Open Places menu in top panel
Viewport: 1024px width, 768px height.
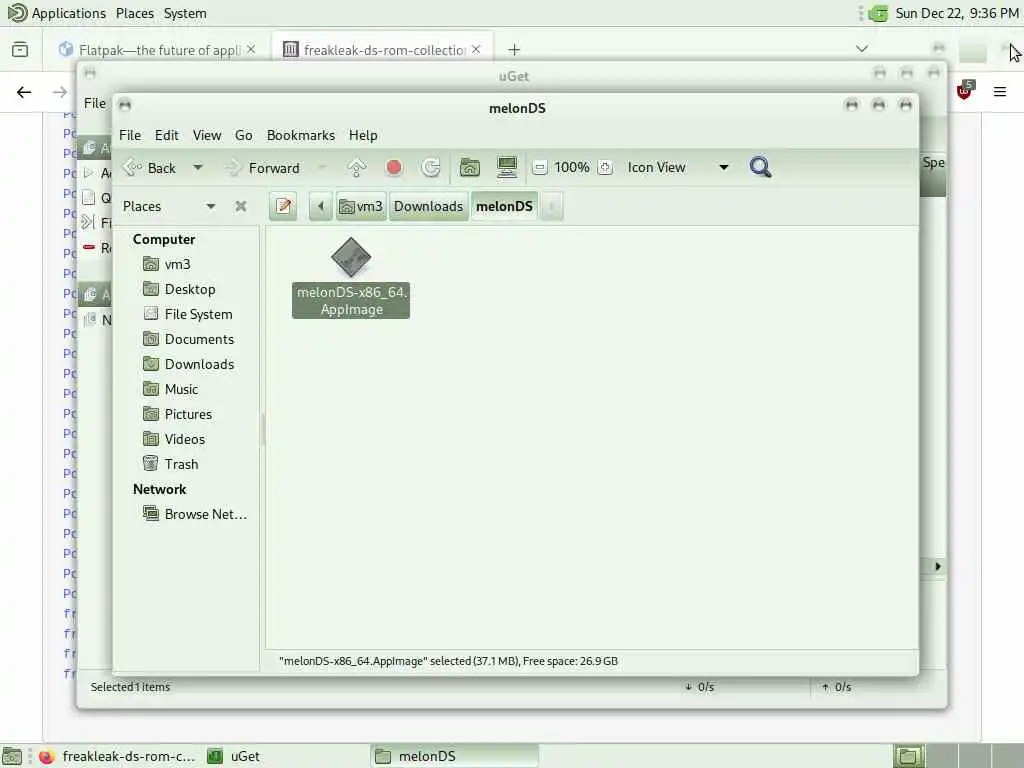(x=135, y=13)
